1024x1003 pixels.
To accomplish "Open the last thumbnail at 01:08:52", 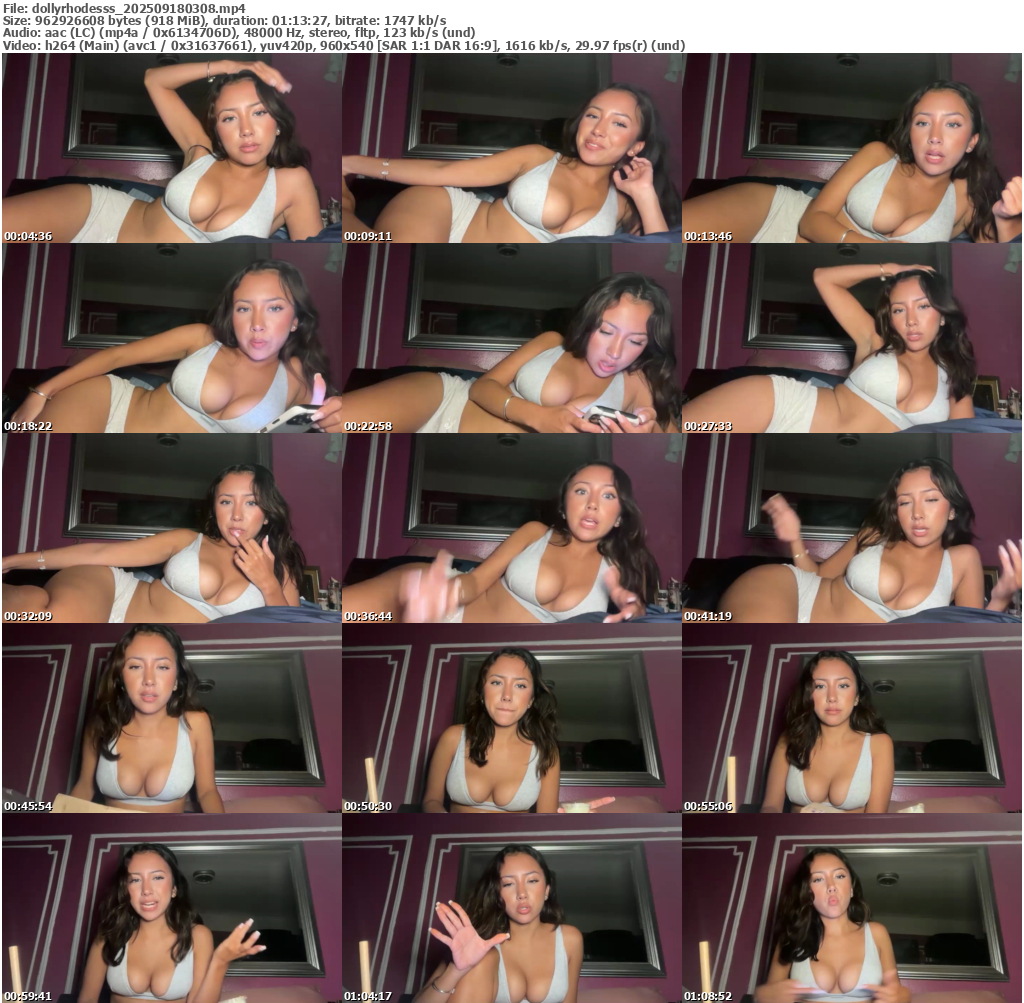I will [x=851, y=908].
